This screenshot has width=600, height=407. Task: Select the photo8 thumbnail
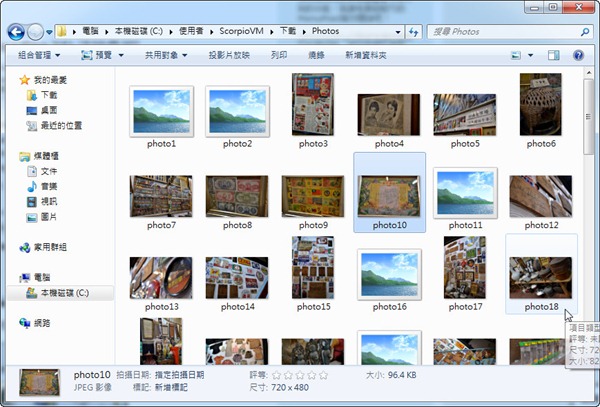[237, 197]
